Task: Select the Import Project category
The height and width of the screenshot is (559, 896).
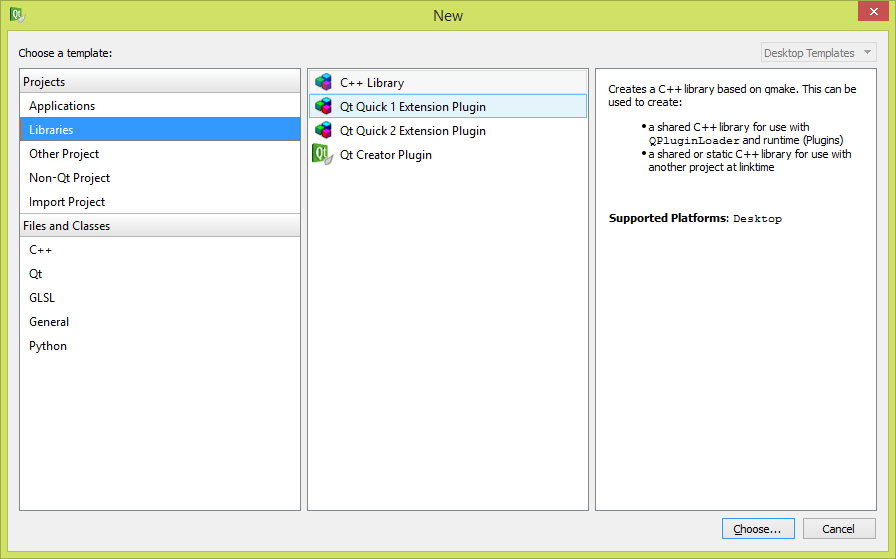Action: tap(160, 202)
